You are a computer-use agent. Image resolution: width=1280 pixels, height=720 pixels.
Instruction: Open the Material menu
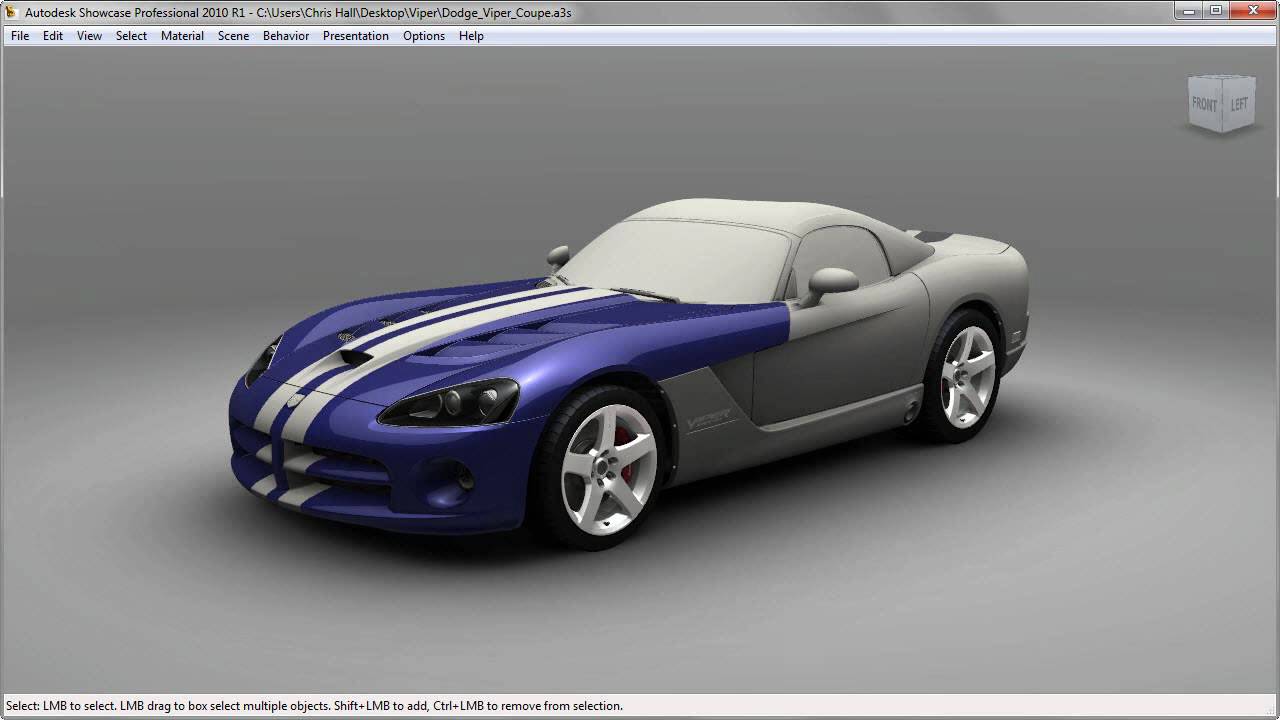182,35
